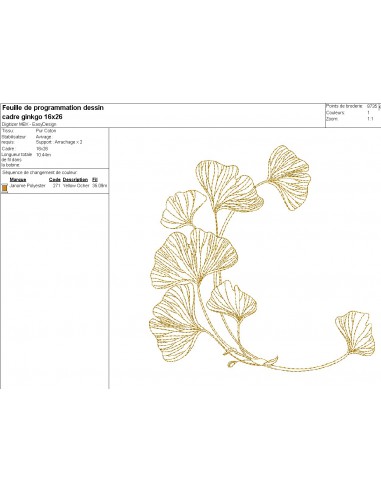Screen dimensions: 381x492
Task: Click the yellow ocher thread color swatch
Action: point(5,188)
